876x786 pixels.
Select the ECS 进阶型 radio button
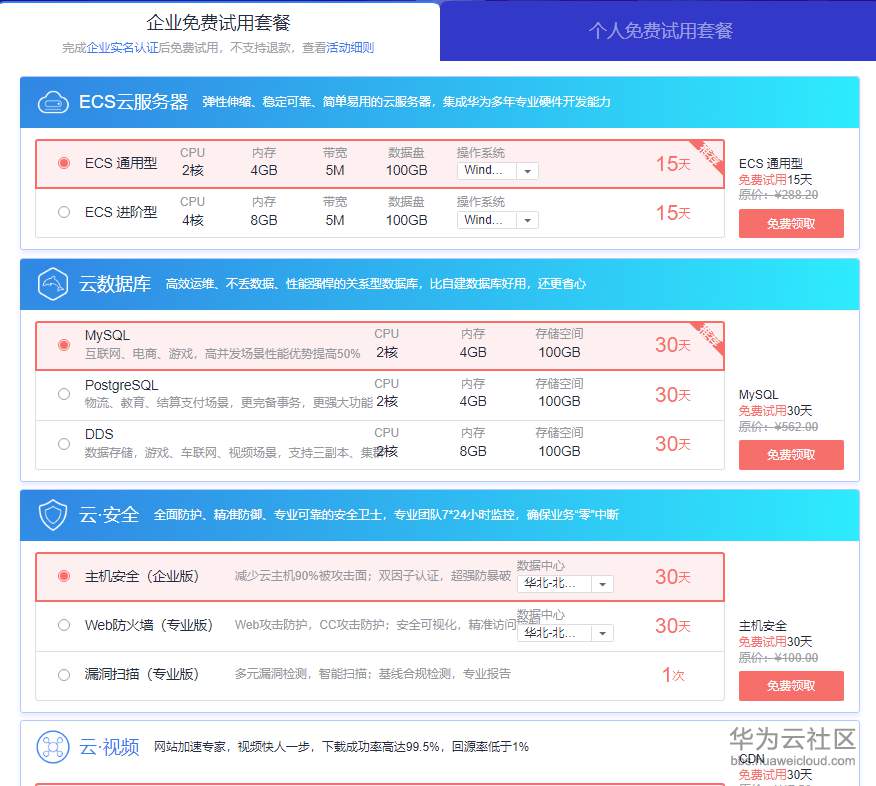click(64, 212)
